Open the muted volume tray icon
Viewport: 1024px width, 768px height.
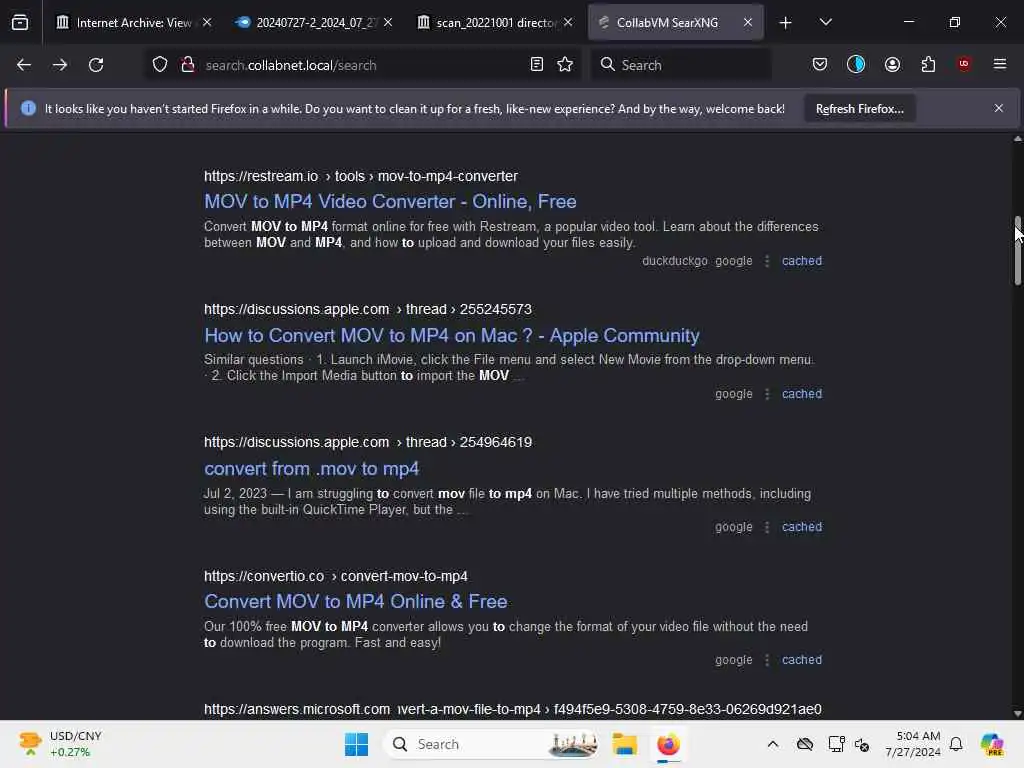coord(861,745)
